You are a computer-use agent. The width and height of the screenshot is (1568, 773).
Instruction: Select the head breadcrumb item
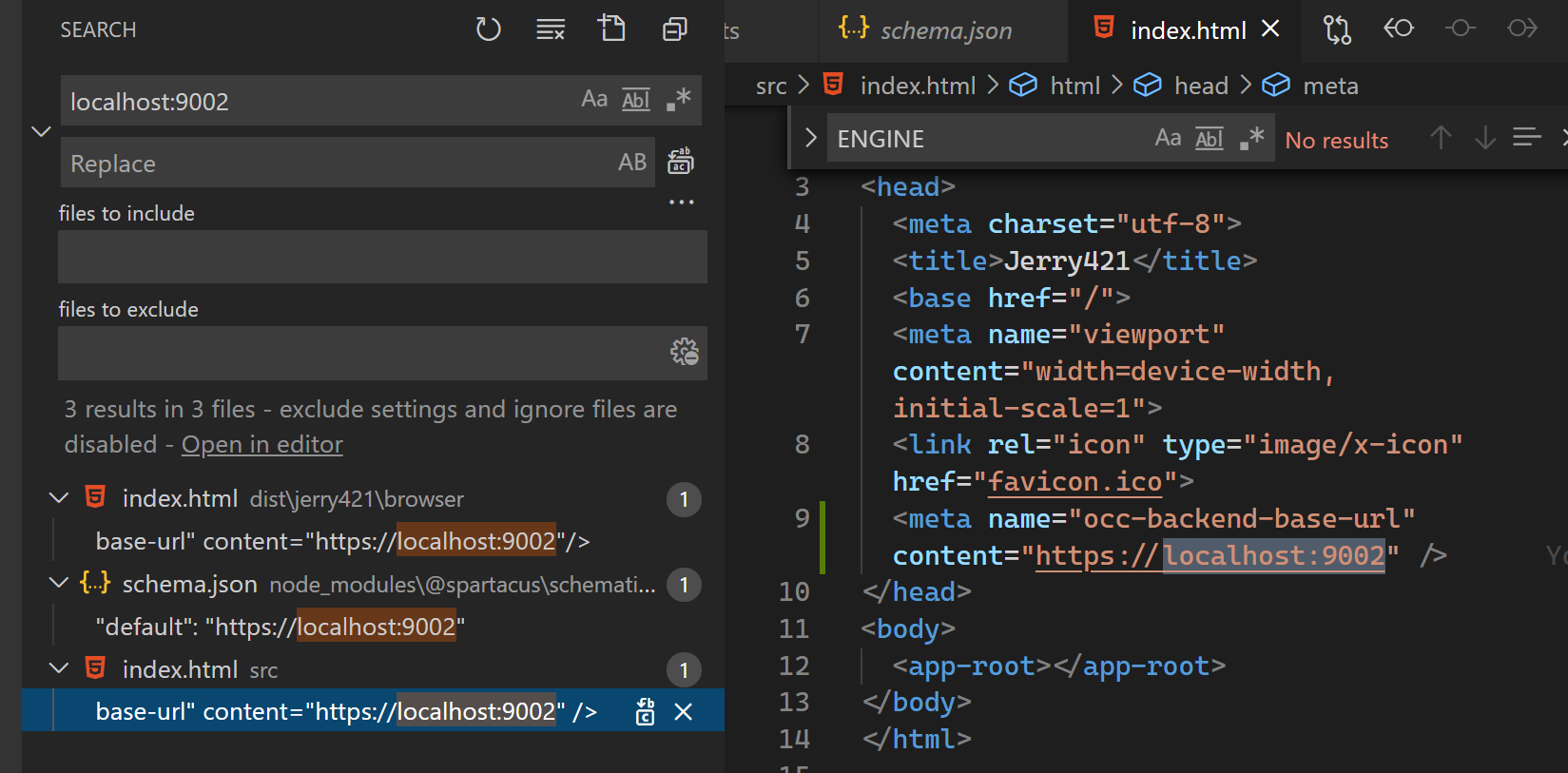[x=1200, y=87]
